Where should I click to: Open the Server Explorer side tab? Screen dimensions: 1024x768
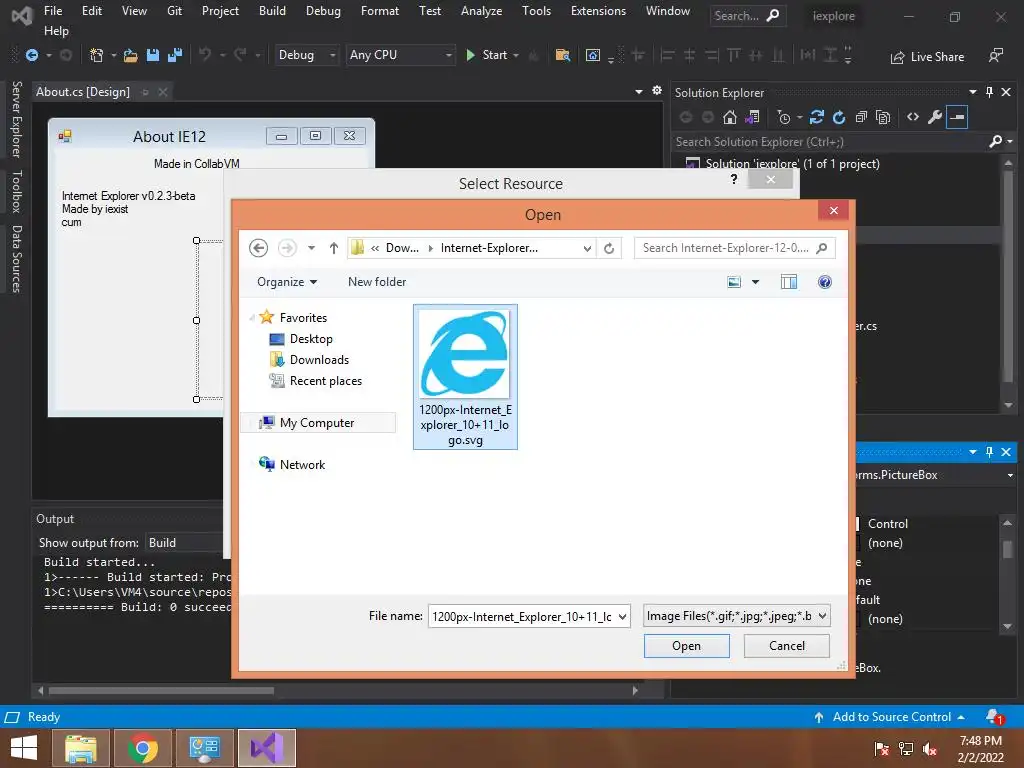click(16, 120)
